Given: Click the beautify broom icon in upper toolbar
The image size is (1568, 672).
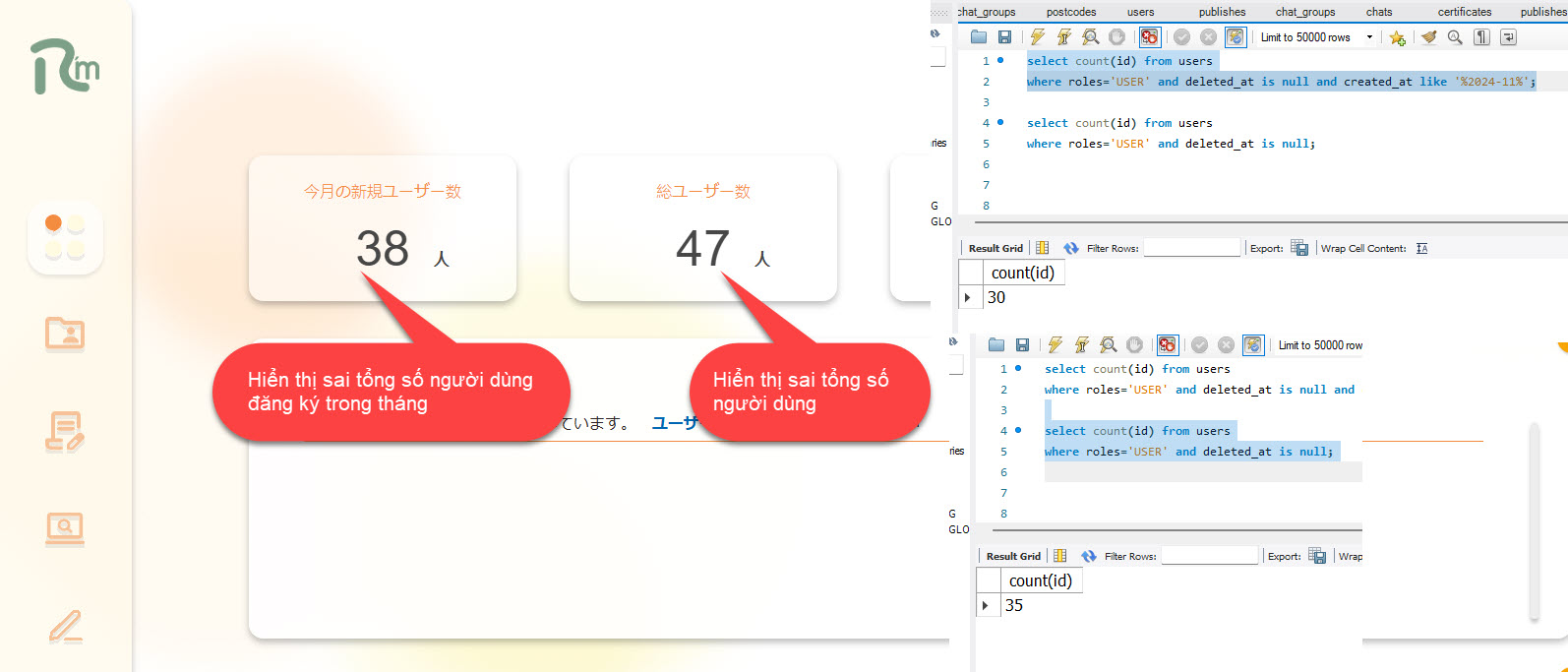Looking at the screenshot, I should tap(1428, 37).
